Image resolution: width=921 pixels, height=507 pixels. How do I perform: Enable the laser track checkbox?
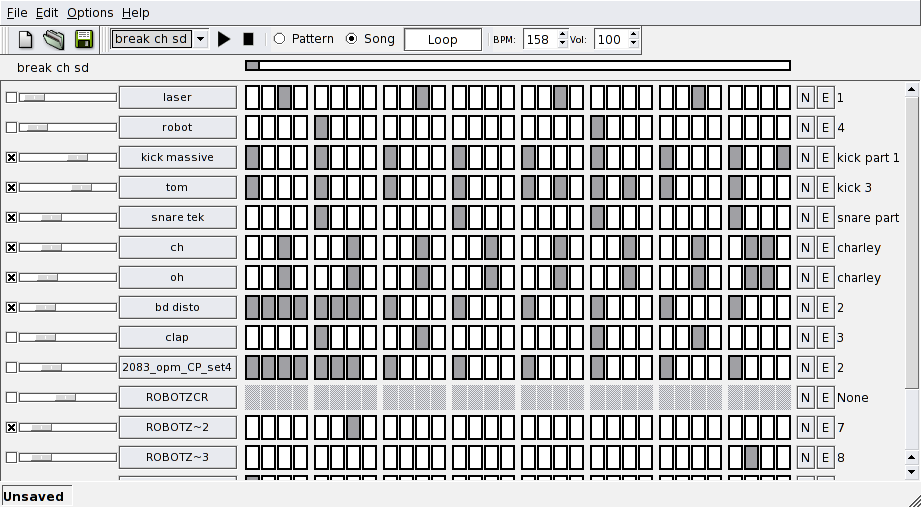click(x=11, y=98)
